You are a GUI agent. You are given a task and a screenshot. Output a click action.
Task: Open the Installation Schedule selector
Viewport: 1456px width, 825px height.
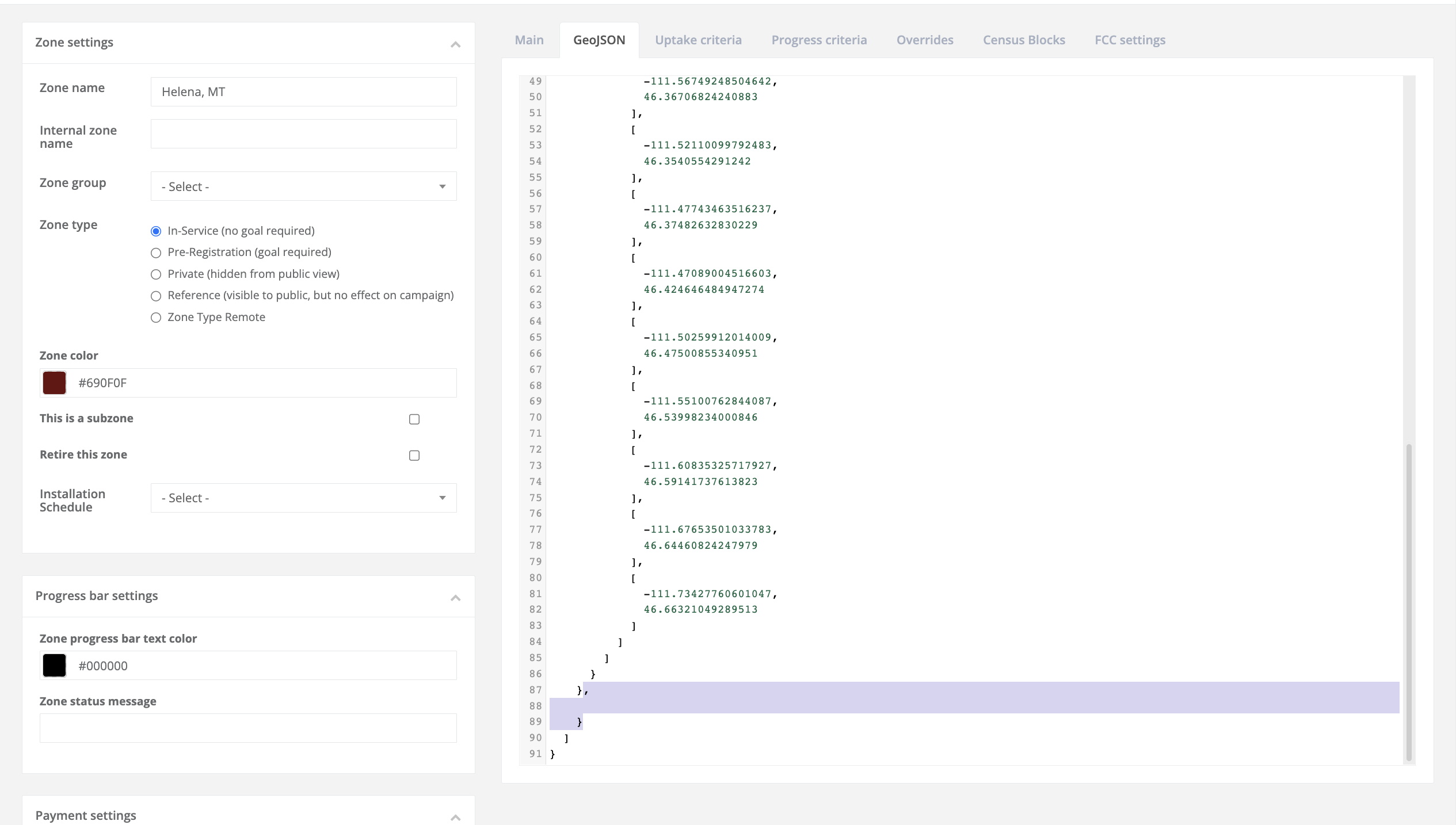pyautogui.click(x=303, y=498)
